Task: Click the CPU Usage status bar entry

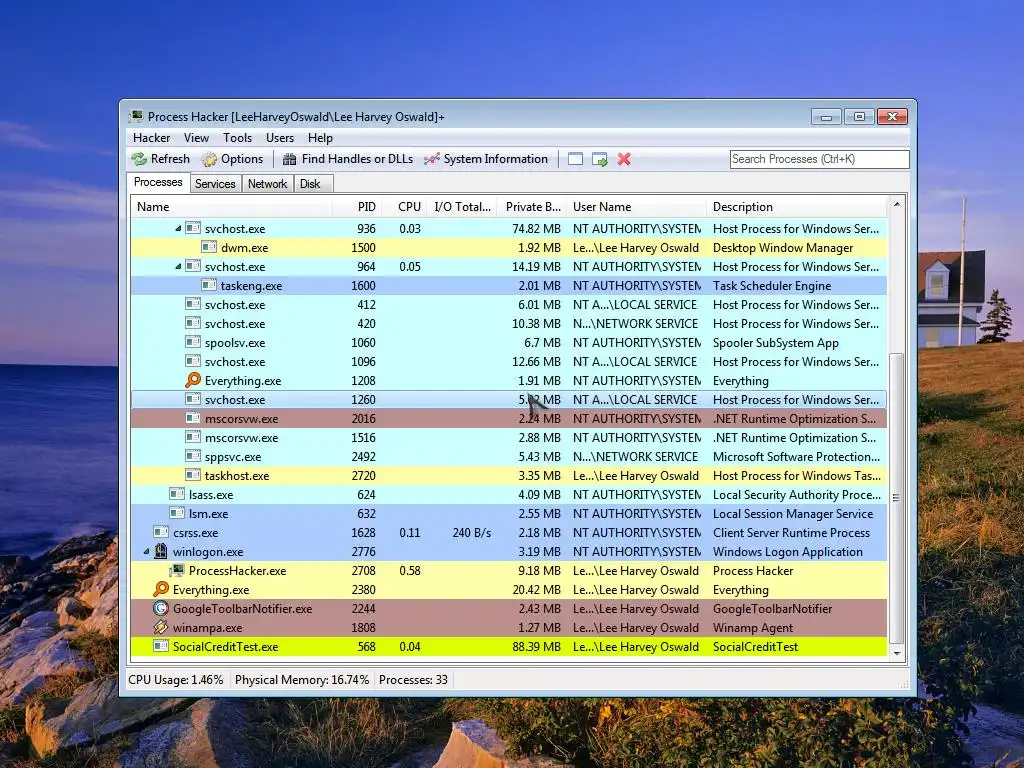Action: [176, 680]
